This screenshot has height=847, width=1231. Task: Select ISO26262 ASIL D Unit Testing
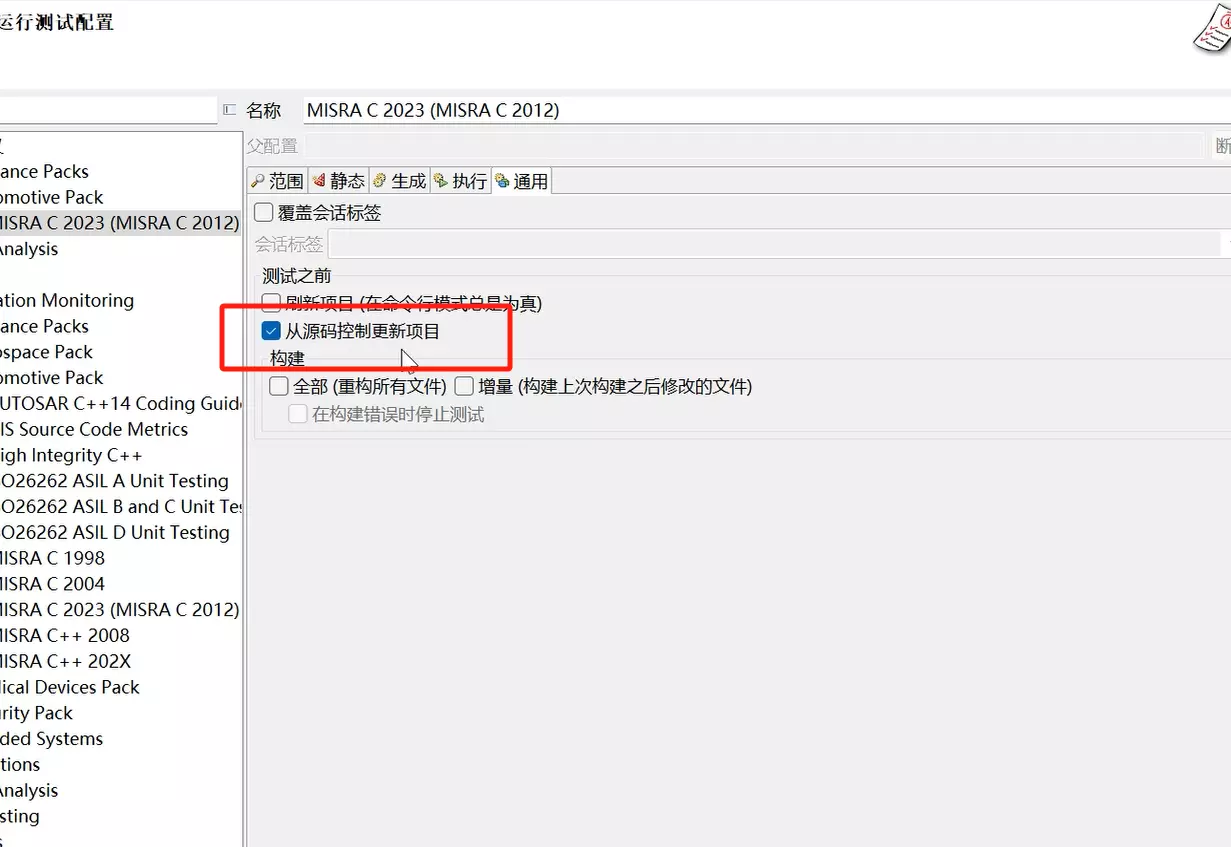tap(115, 533)
